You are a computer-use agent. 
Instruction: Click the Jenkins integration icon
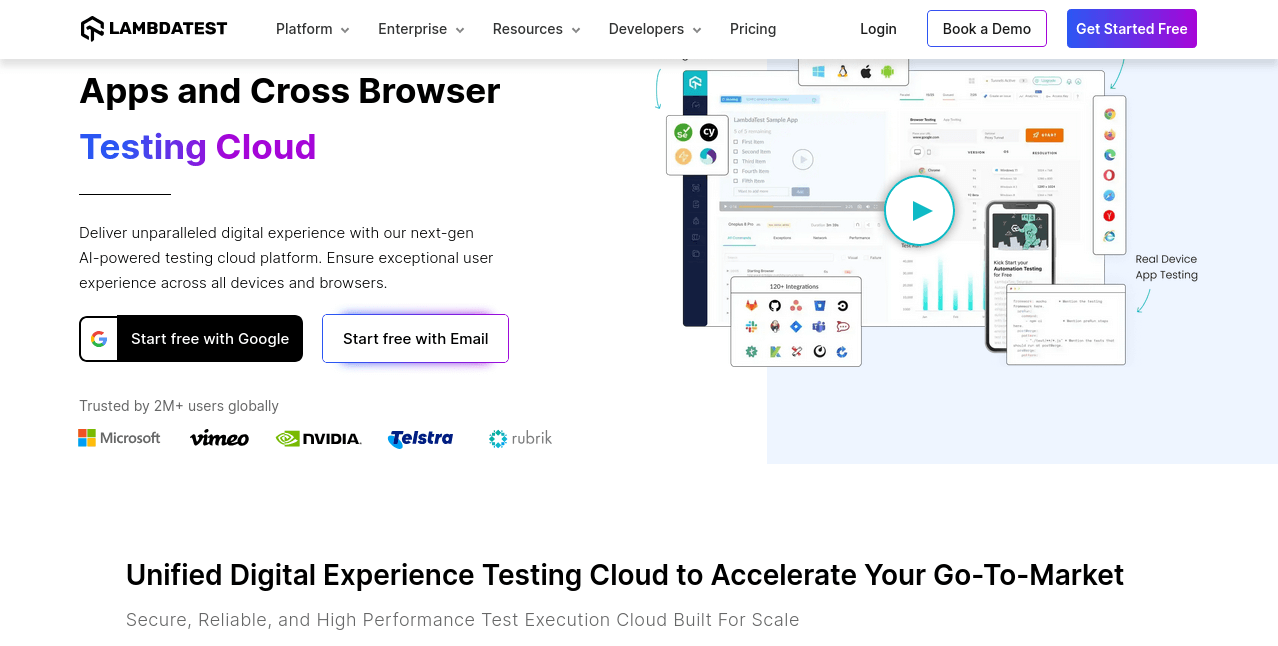pos(774,327)
